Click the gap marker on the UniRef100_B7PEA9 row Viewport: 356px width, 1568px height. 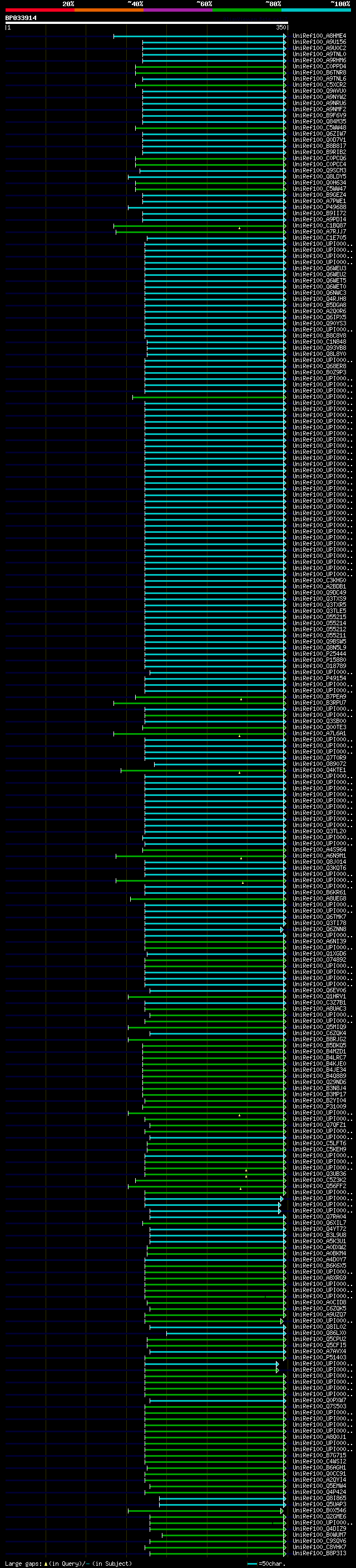(x=241, y=699)
